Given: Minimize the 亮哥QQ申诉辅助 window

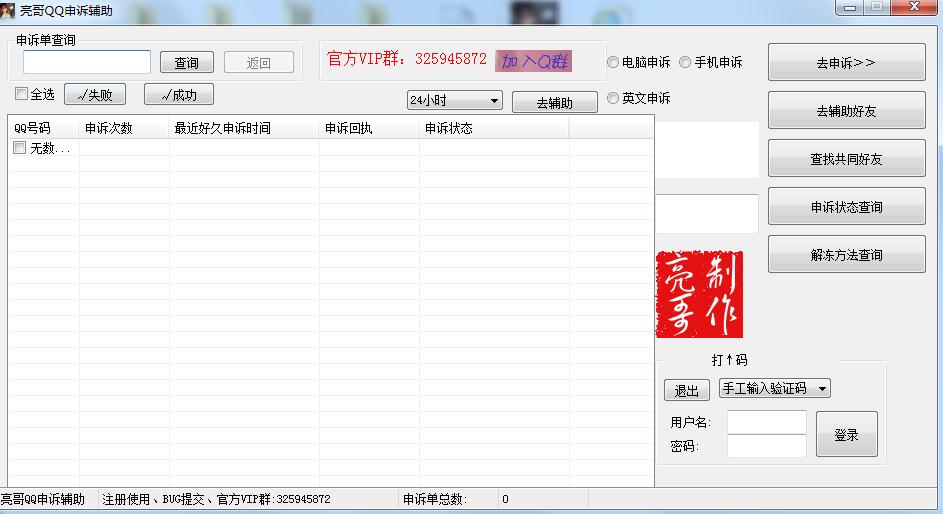Looking at the screenshot, I should point(850,7).
